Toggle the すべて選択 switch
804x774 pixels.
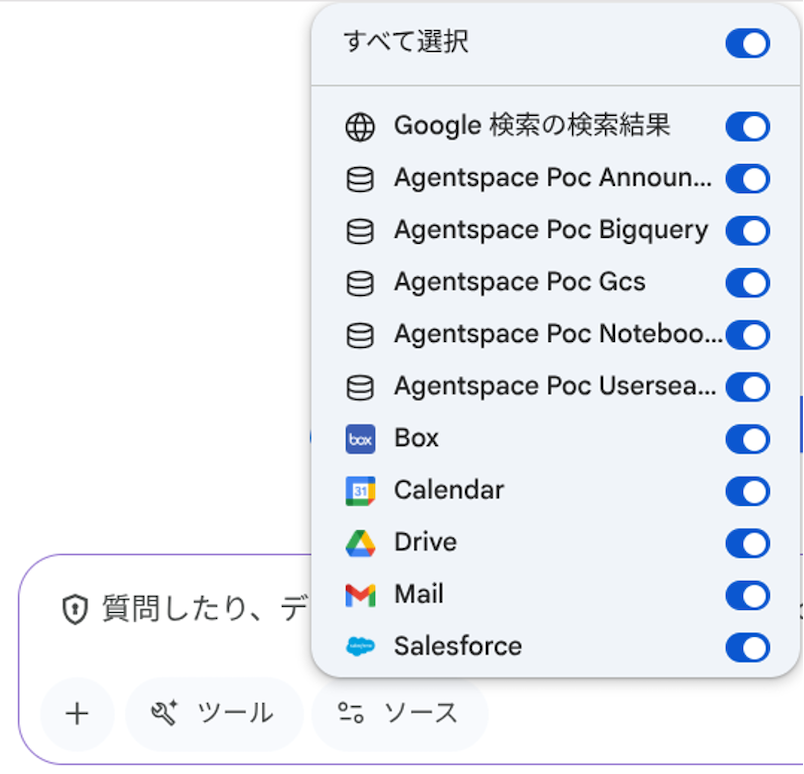coord(748,43)
